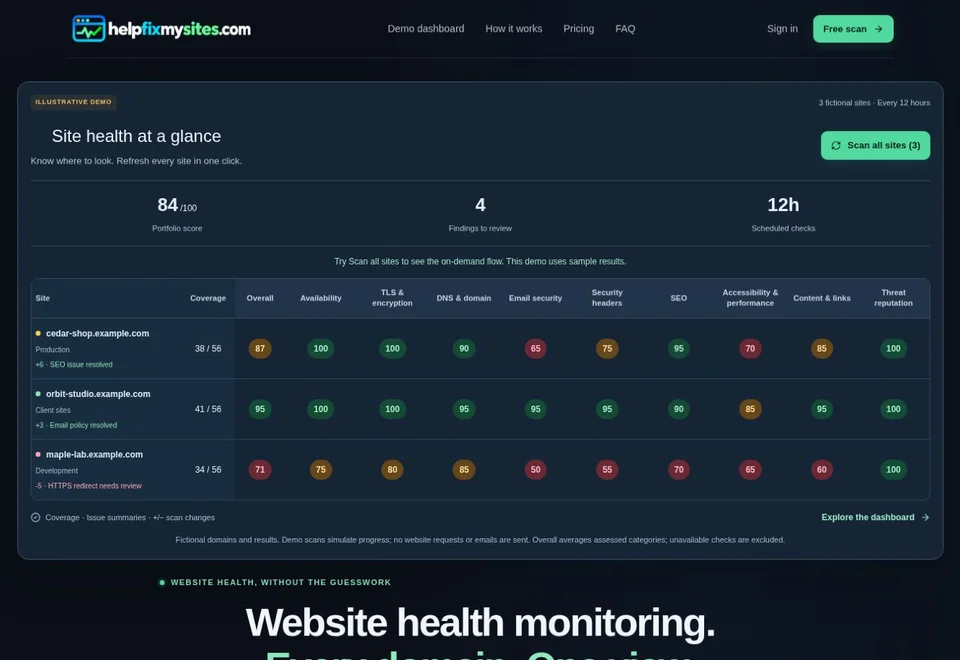This screenshot has height=660, width=960.
Task: Open the How it works nav item
Action: [514, 29]
